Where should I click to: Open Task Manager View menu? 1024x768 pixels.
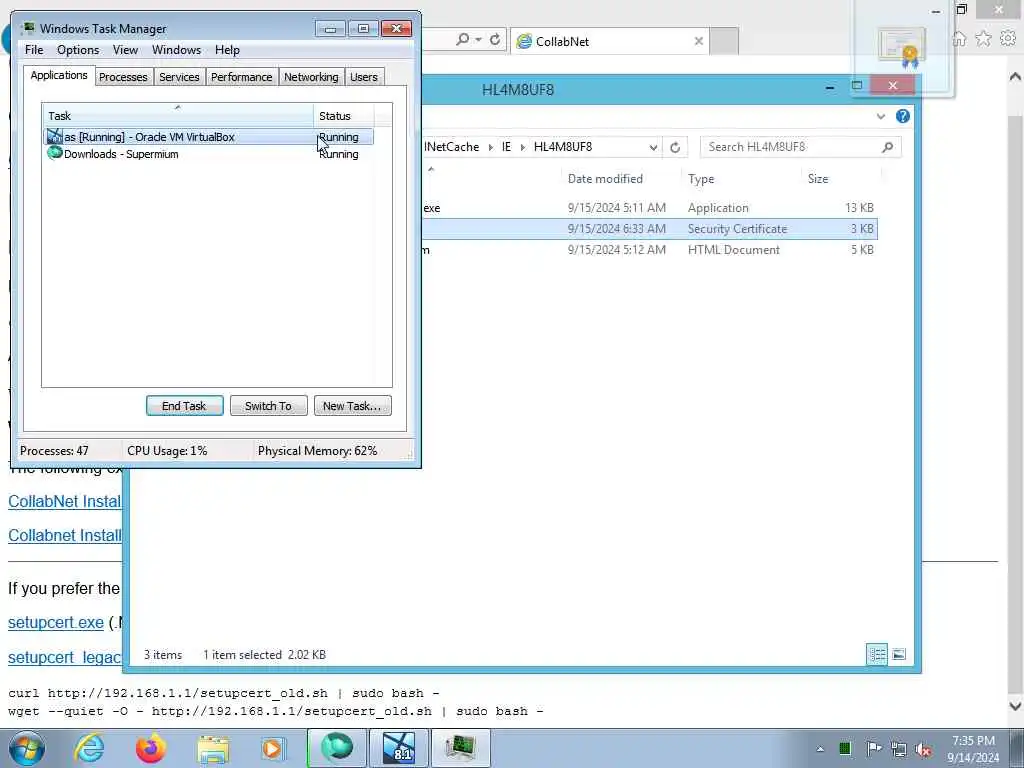(x=125, y=50)
